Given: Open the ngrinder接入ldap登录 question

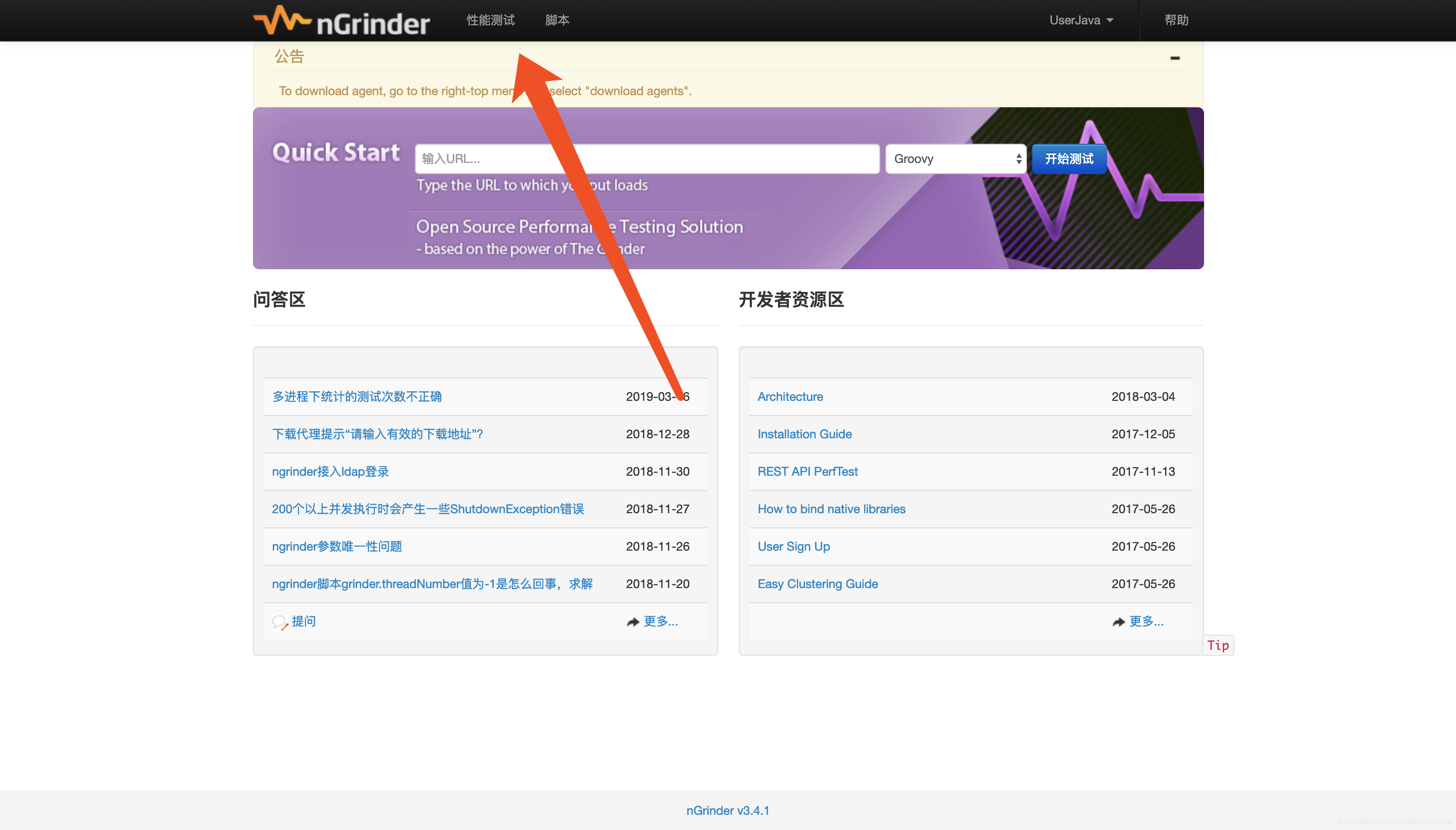Looking at the screenshot, I should pos(330,472).
